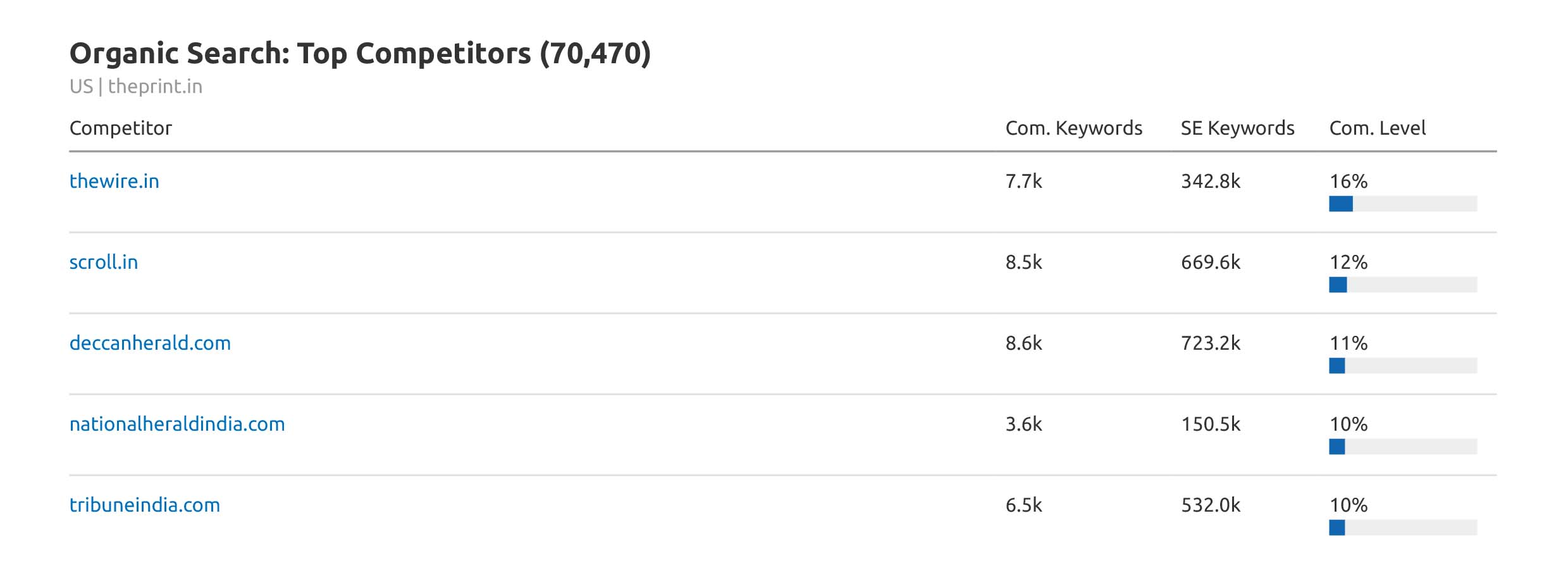Click the competition level bar for thewire.in

pyautogui.click(x=1402, y=204)
